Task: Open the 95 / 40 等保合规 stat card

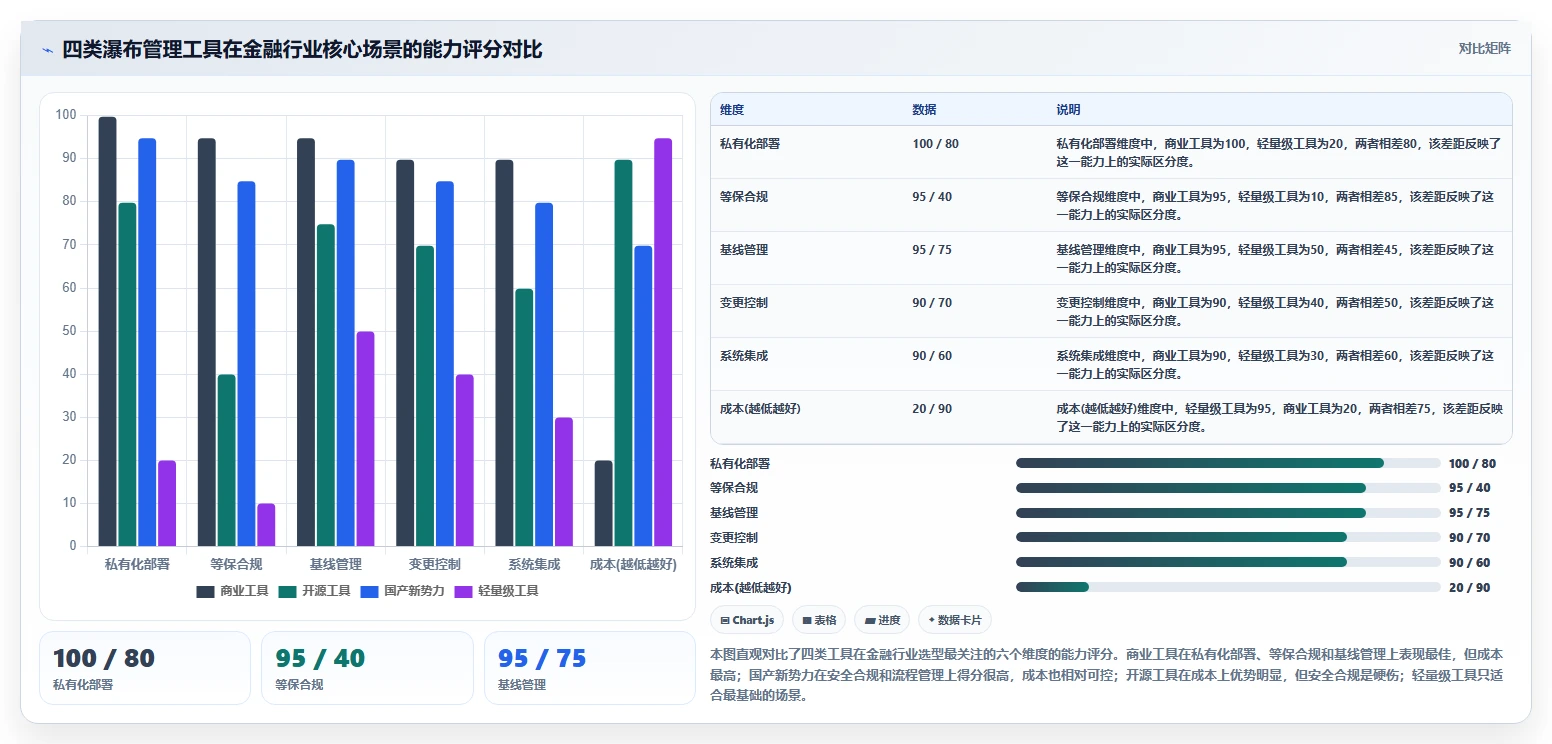Action: (x=367, y=668)
